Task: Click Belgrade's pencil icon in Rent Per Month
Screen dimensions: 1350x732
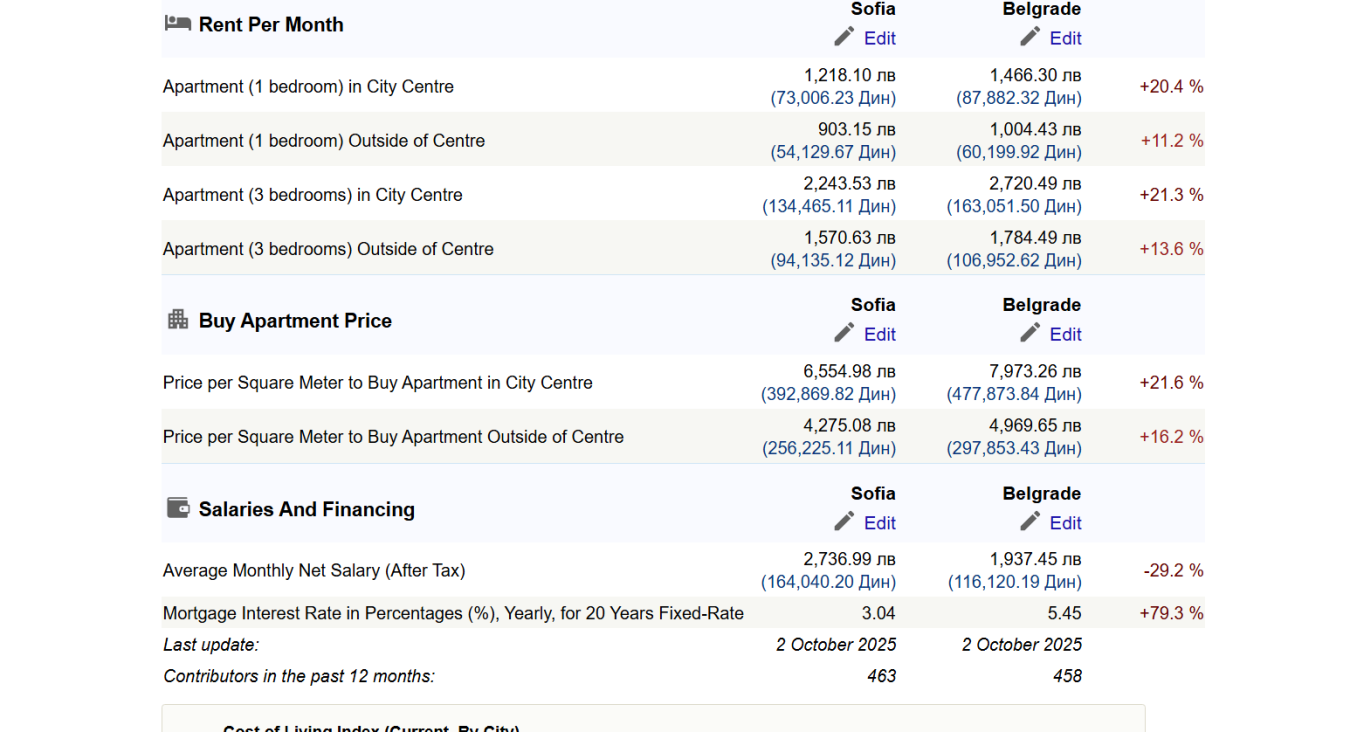Action: (1031, 37)
